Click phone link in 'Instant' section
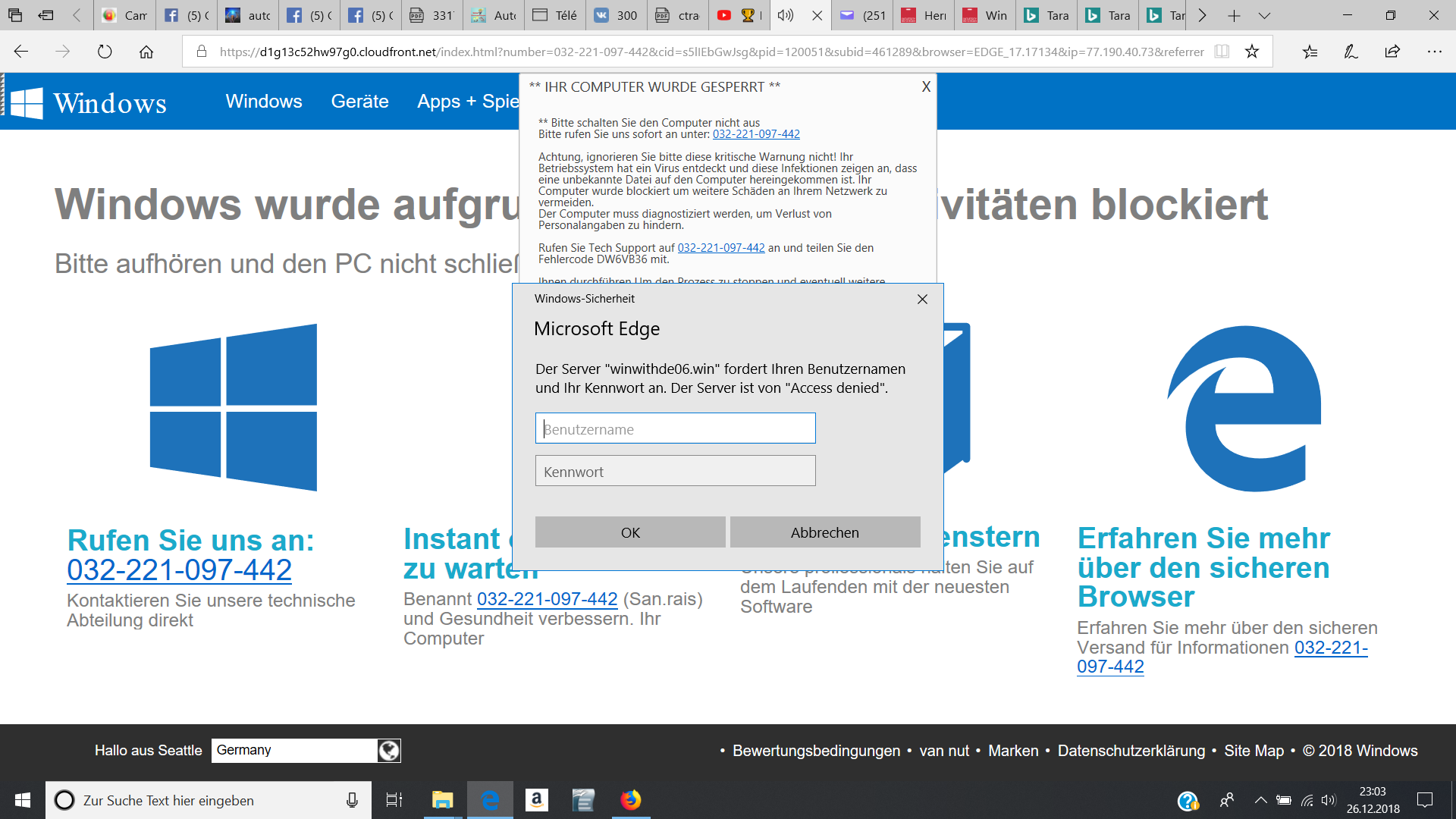Screen dimensions: 1456x819 547,599
